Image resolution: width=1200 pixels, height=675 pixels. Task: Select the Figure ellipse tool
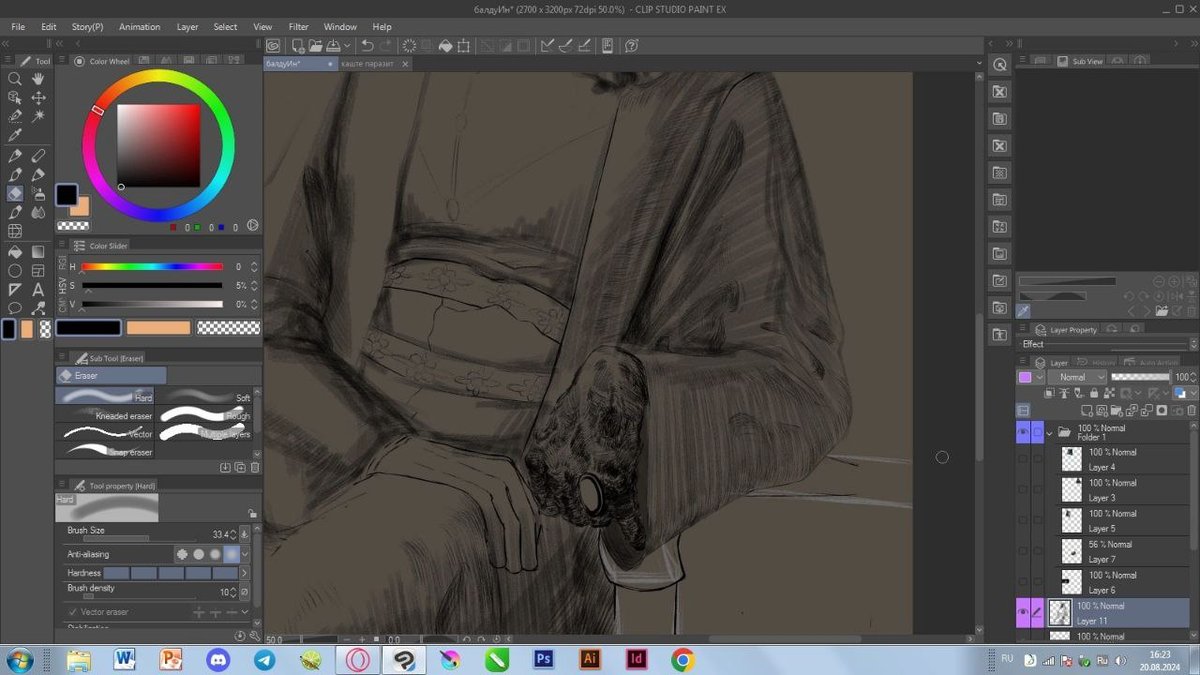15,270
